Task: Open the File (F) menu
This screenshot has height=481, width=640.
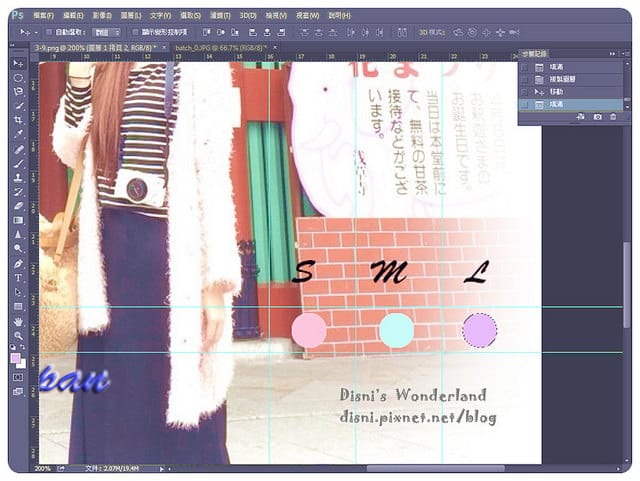Action: [x=43, y=16]
